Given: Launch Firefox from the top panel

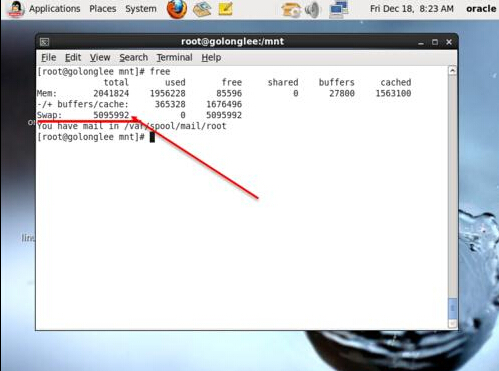Looking at the screenshot, I should (x=177, y=9).
